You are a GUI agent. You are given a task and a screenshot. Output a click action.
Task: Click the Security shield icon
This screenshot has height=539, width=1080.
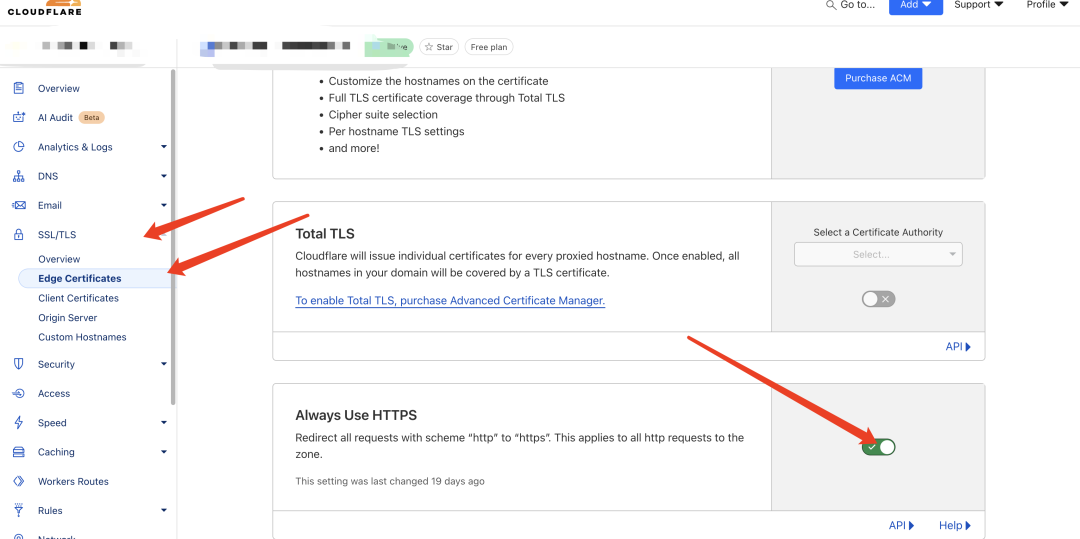18,364
